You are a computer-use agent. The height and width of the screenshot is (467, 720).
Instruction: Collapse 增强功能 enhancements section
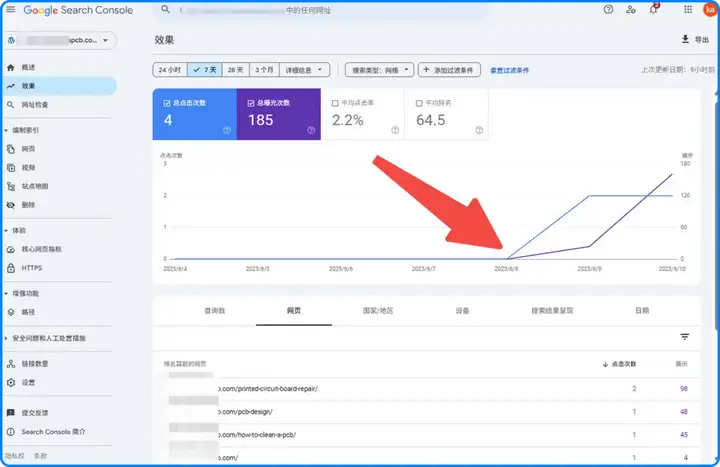tap(6, 293)
